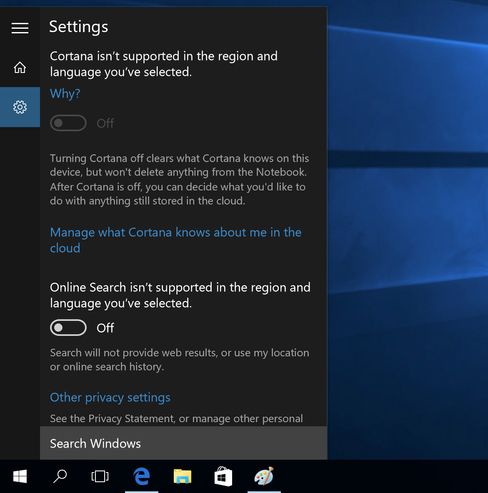Click the Search Windows input box
Screen dimensions: 488x493
(x=184, y=443)
